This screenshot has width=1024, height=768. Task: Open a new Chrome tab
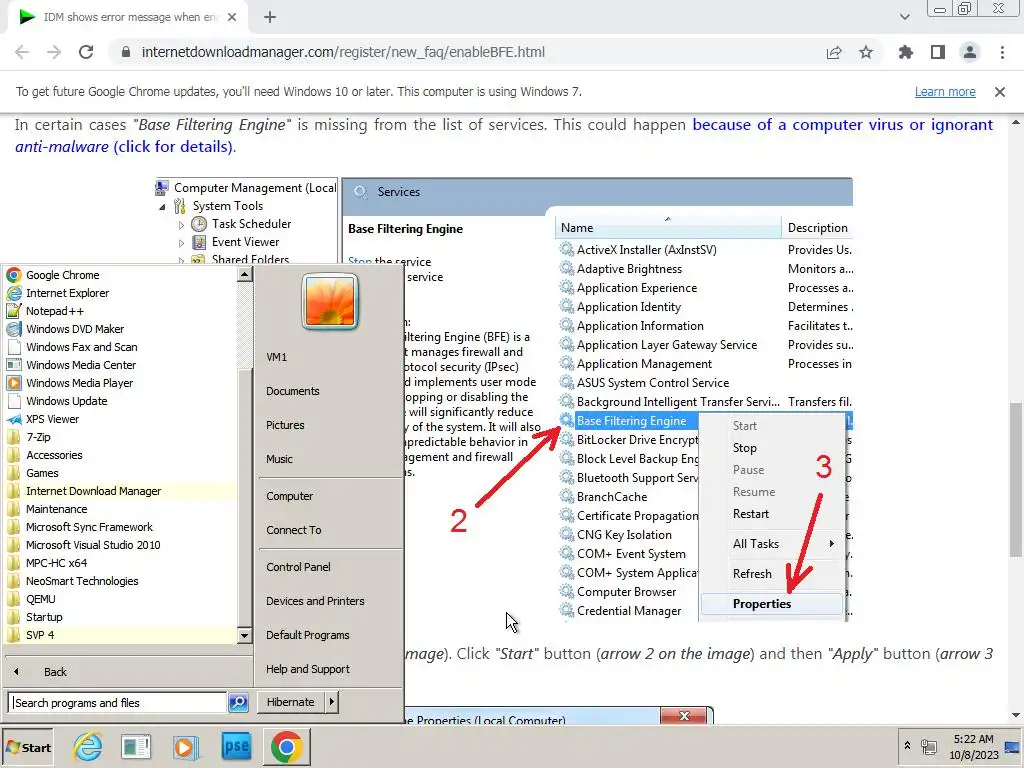[x=270, y=17]
